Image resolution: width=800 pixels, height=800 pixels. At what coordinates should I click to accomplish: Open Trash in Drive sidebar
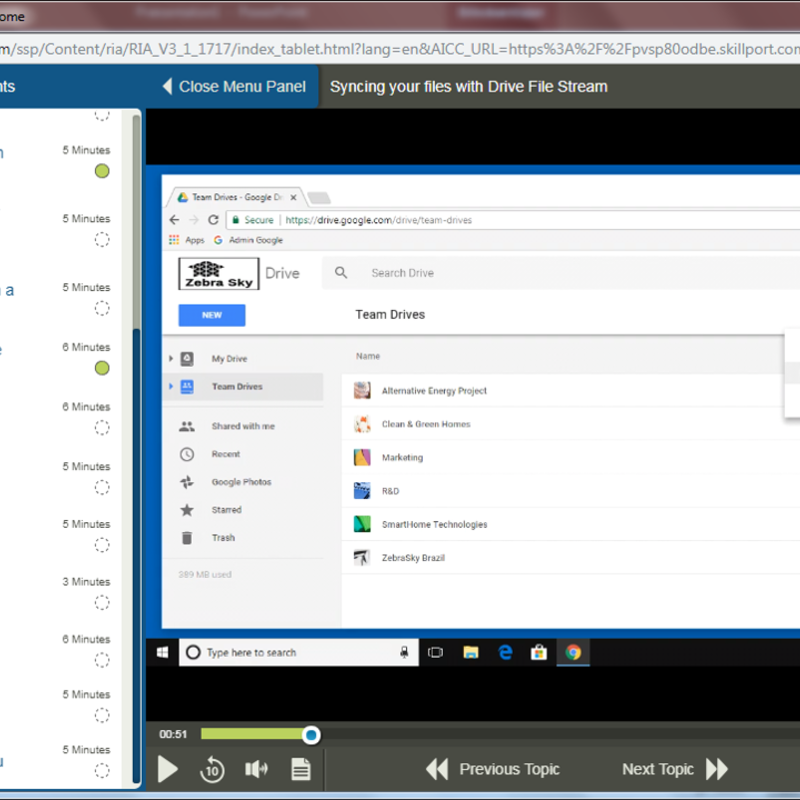223,537
